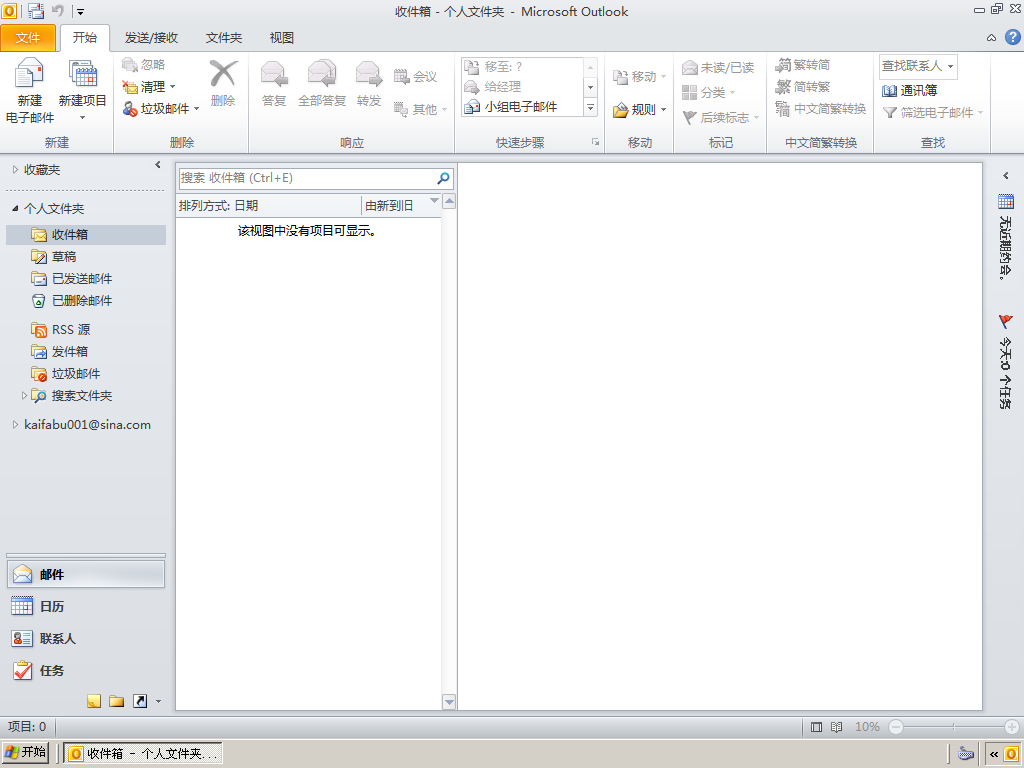This screenshot has width=1024, height=768.
Task: Expand the 收藏夹 favorites section
Action: pos(15,170)
